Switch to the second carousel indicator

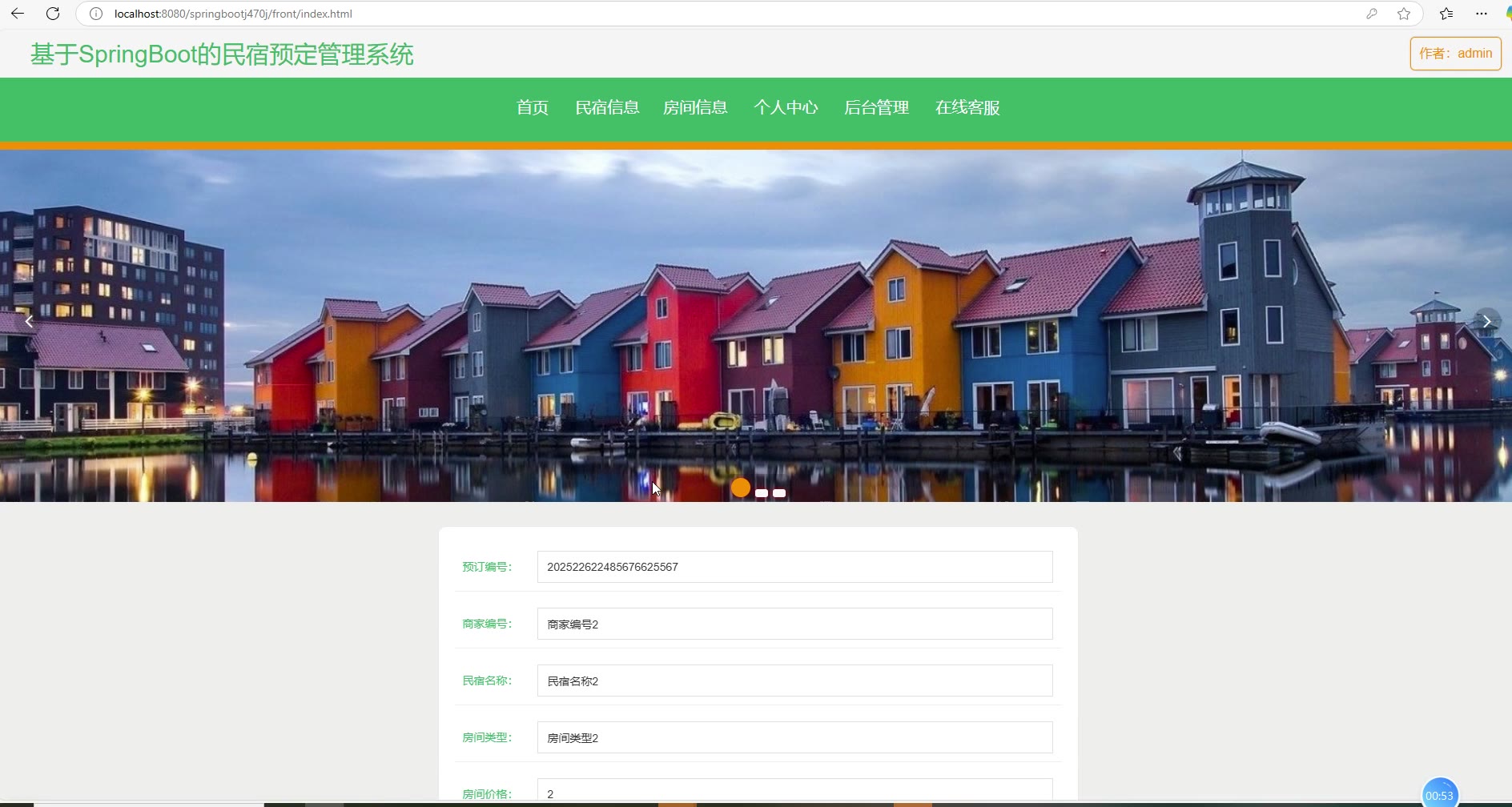point(762,493)
